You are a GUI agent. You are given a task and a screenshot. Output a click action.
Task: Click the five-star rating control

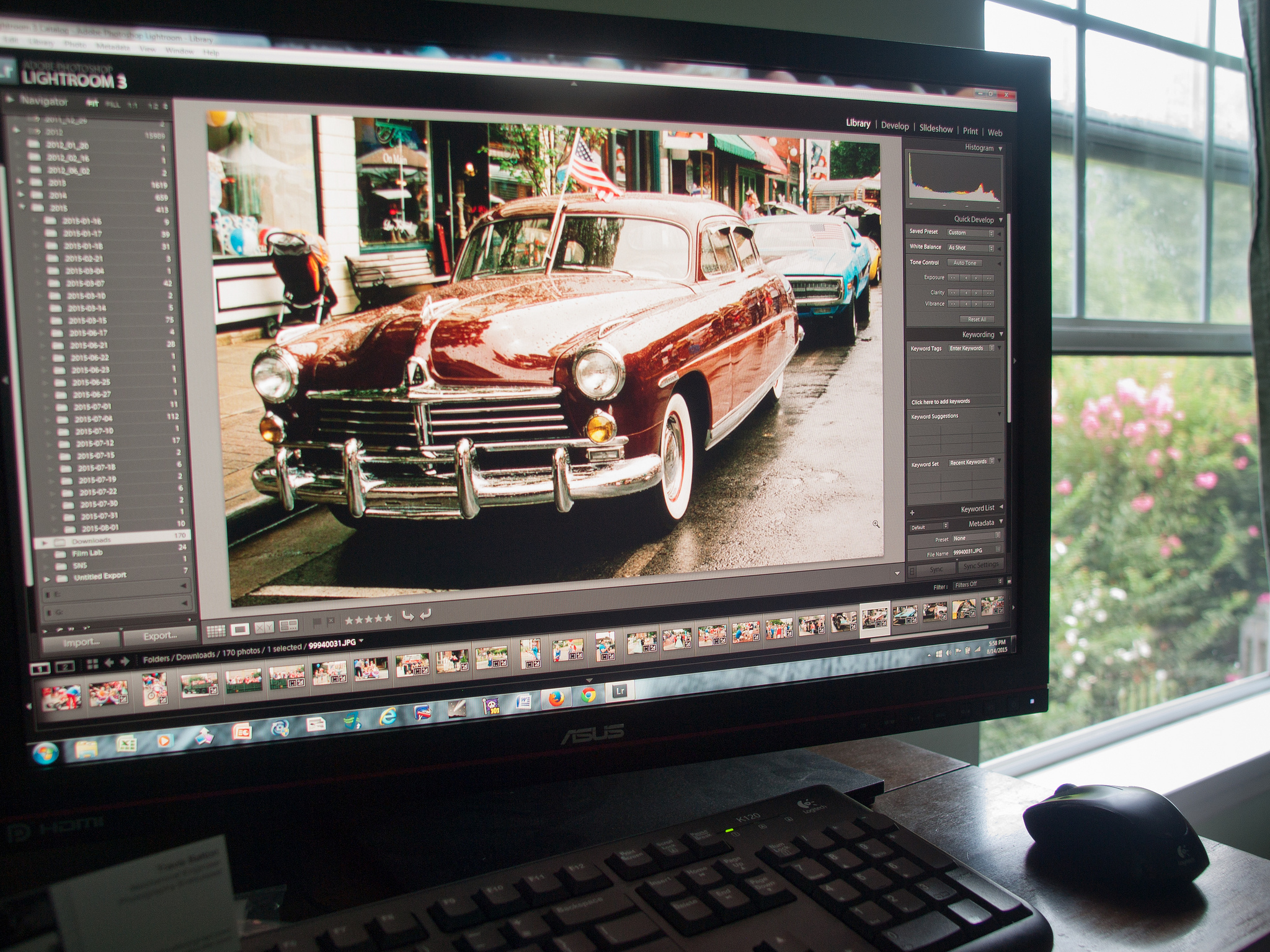pos(368,619)
